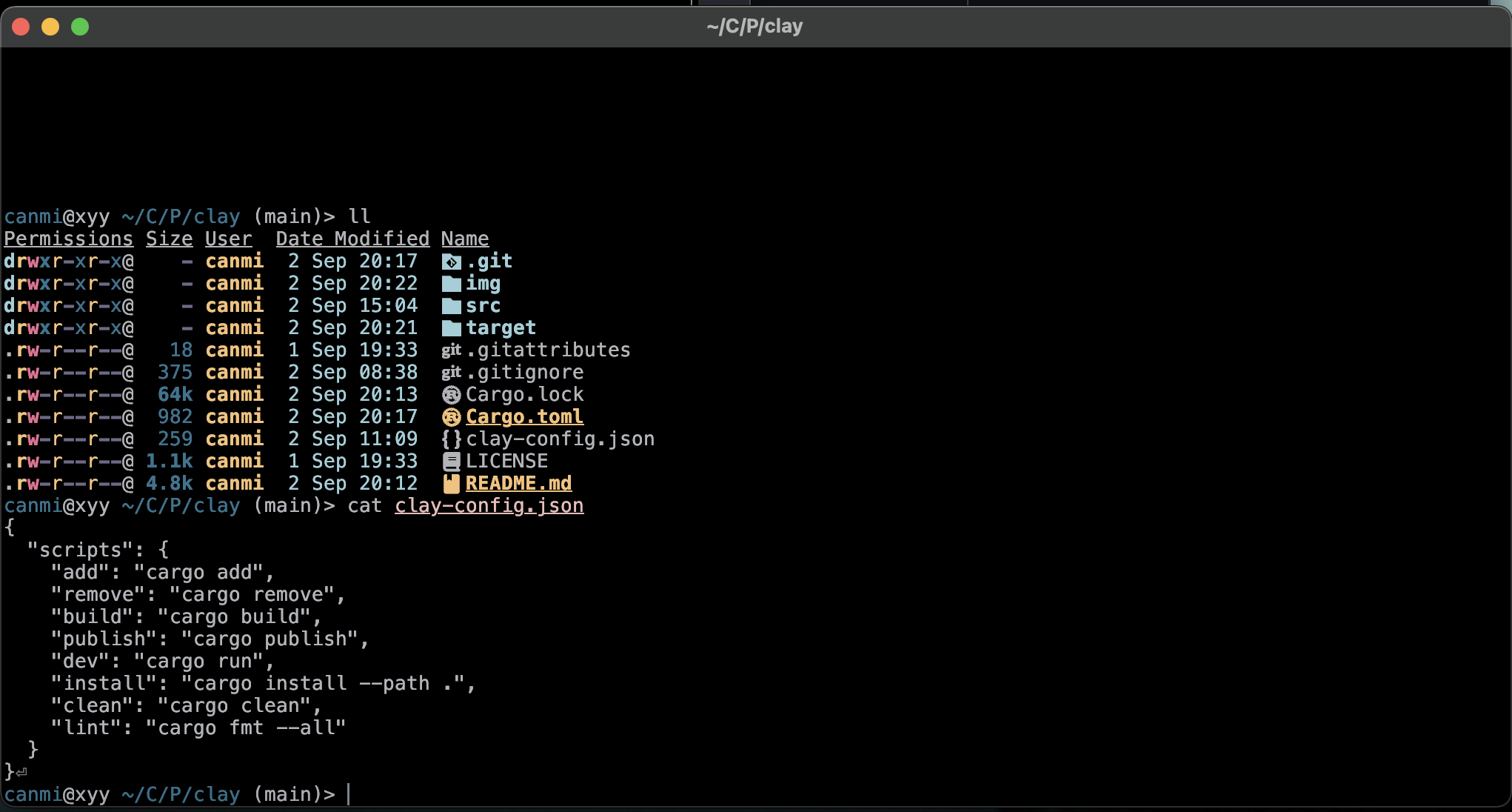This screenshot has height=812, width=1512.
Task: Click the .git folder icon
Action: 451,262
